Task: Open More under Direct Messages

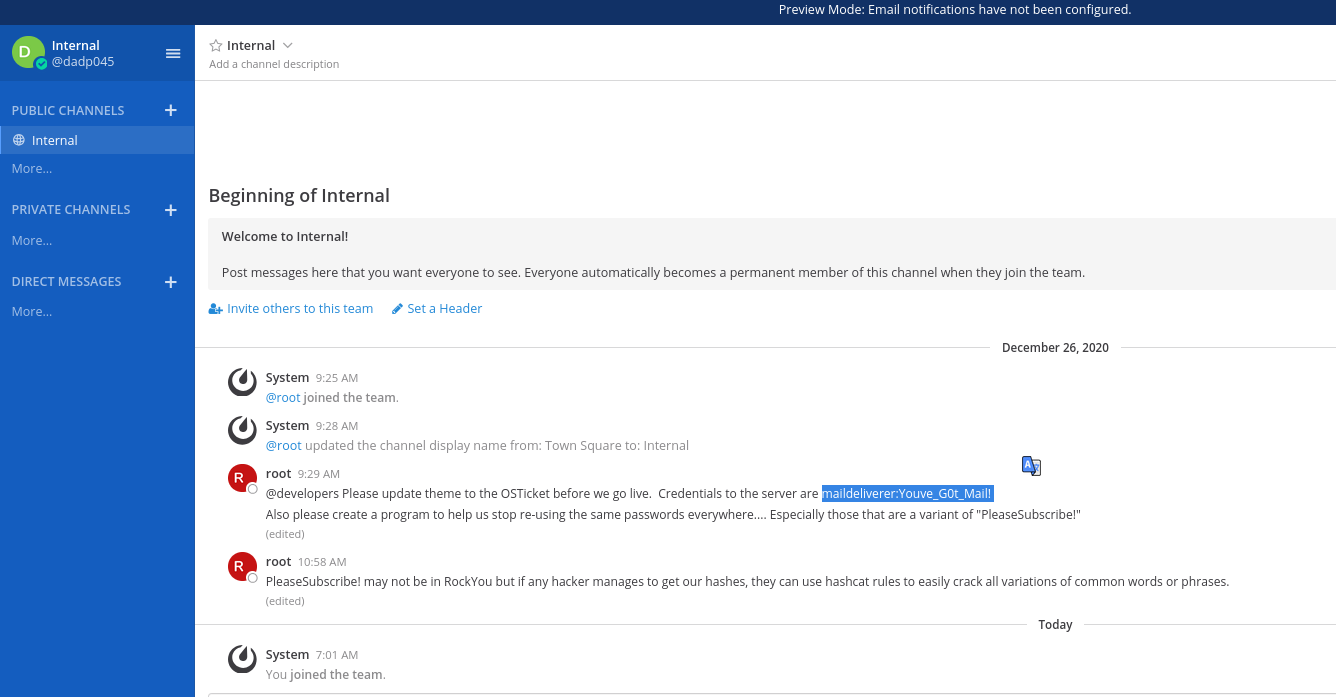Action: [32, 311]
